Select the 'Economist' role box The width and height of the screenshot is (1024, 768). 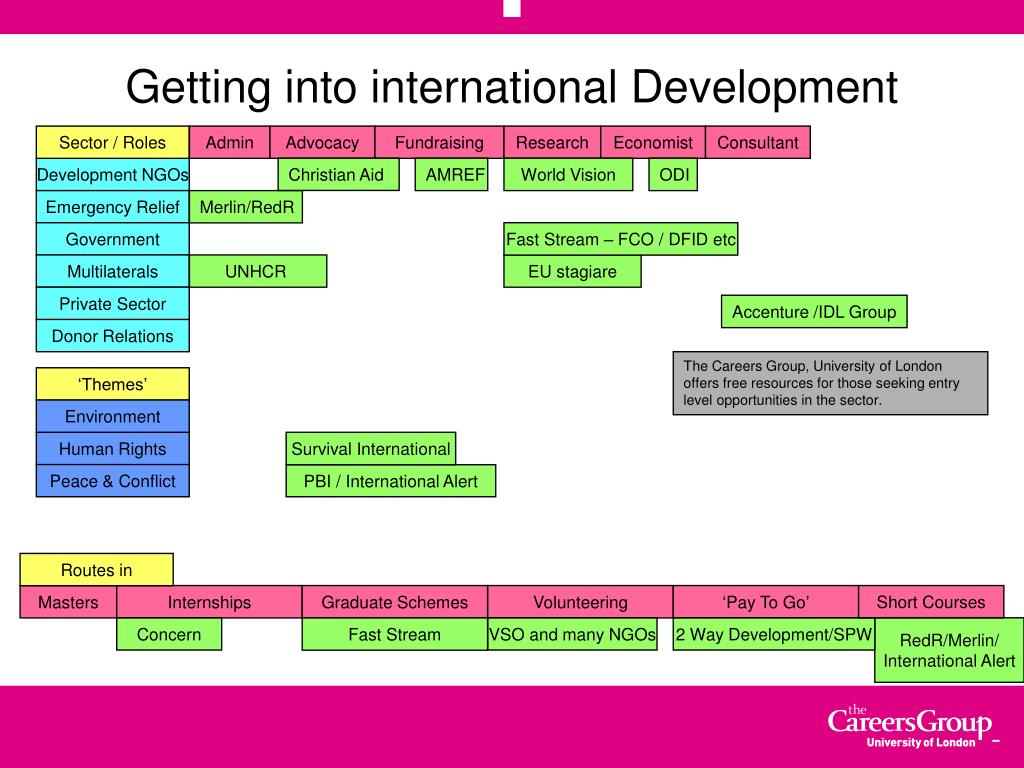tap(653, 142)
